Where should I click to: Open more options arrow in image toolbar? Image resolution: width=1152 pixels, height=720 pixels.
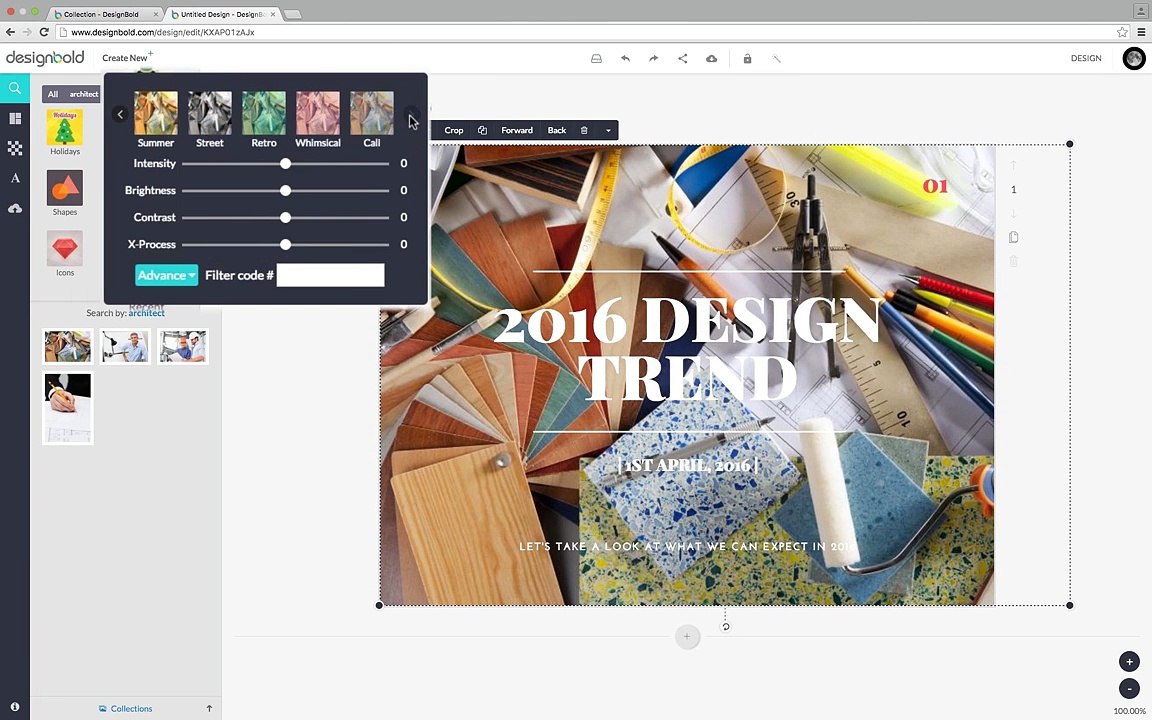[608, 131]
